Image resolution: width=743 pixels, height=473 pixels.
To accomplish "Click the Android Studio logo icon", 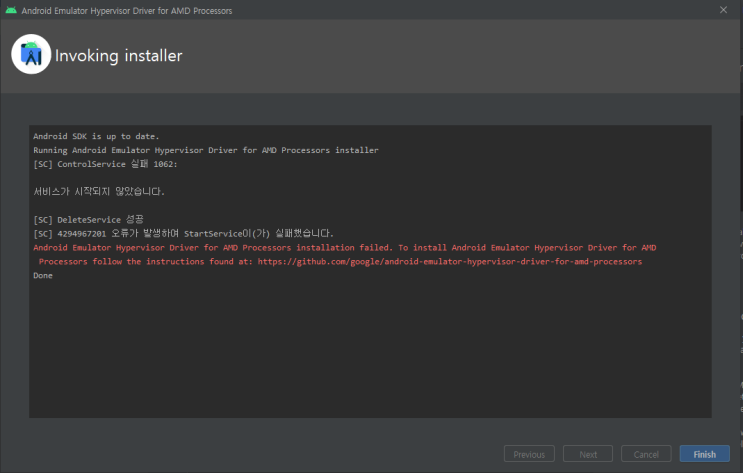I will click(x=31, y=54).
